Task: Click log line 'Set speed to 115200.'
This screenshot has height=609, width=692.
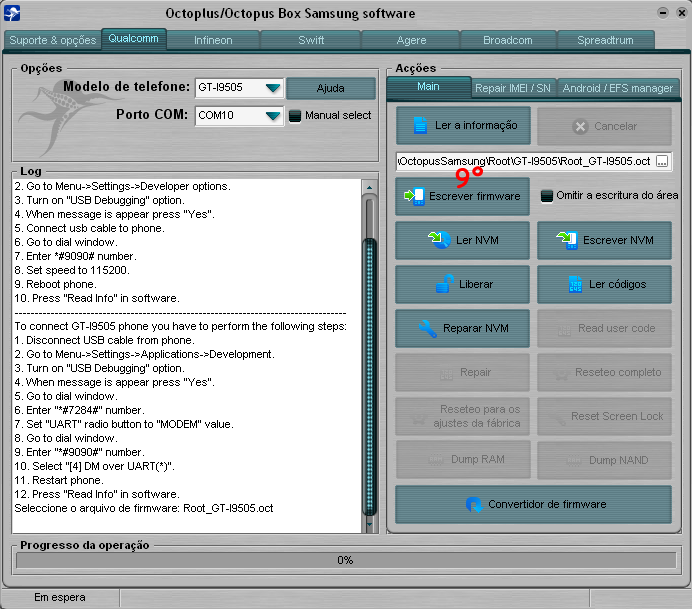Action: tap(72, 270)
